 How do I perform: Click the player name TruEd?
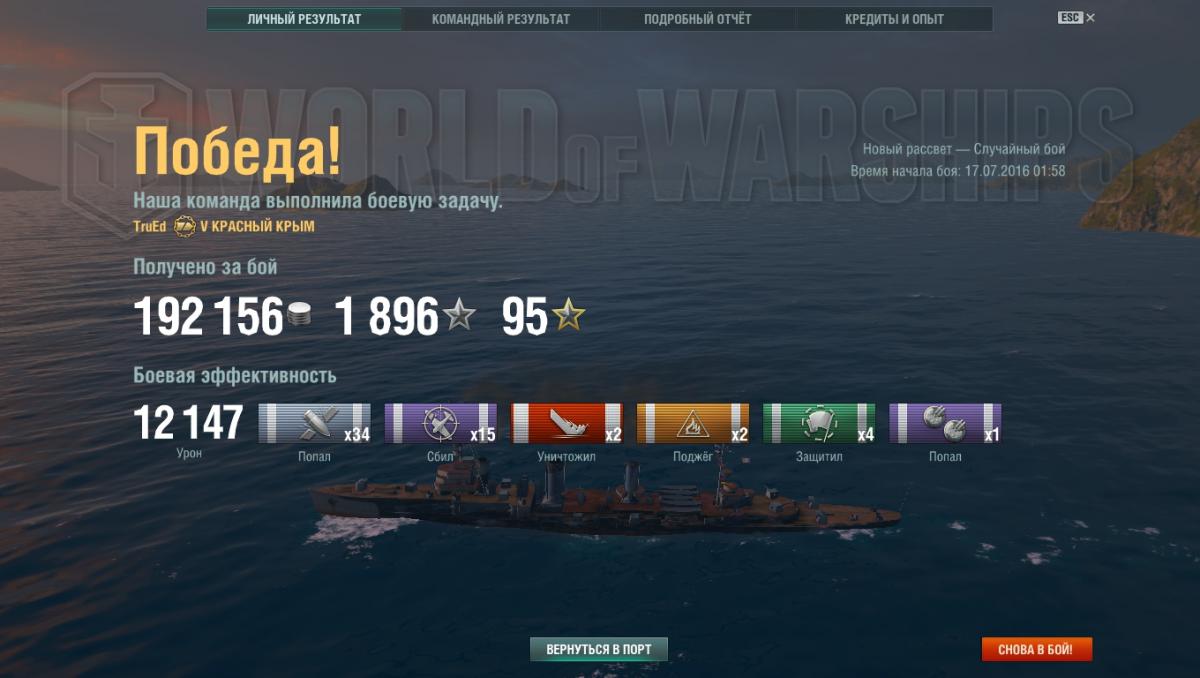(150, 227)
